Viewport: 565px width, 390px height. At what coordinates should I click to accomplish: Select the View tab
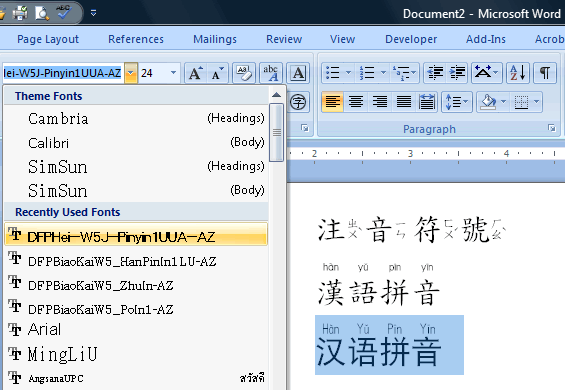tap(342, 39)
